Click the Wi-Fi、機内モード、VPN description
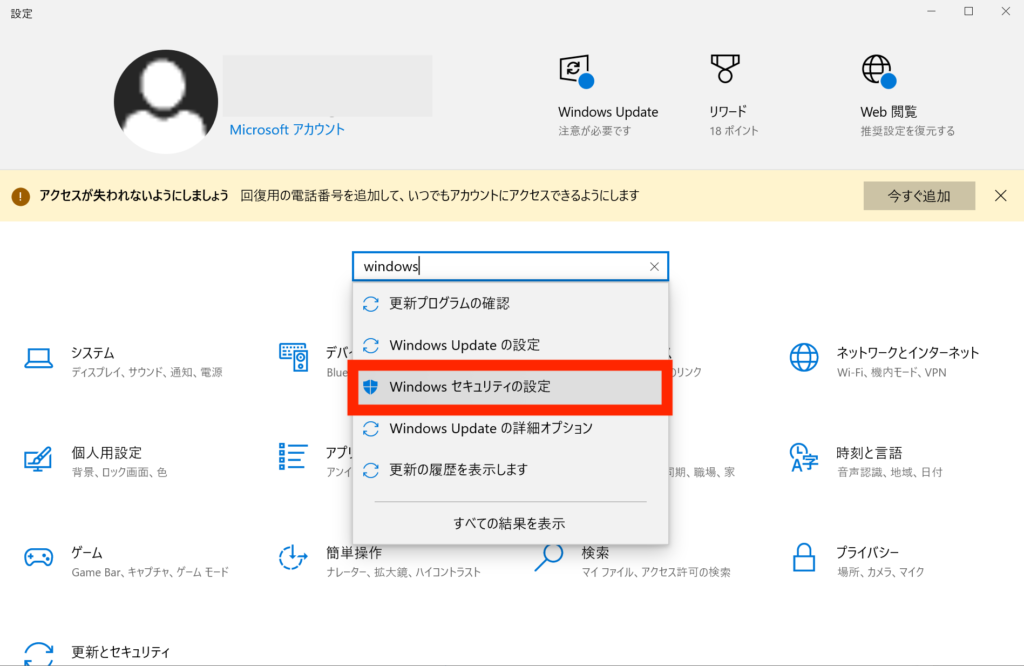Screen dimensions: 1024x666 point(891,372)
